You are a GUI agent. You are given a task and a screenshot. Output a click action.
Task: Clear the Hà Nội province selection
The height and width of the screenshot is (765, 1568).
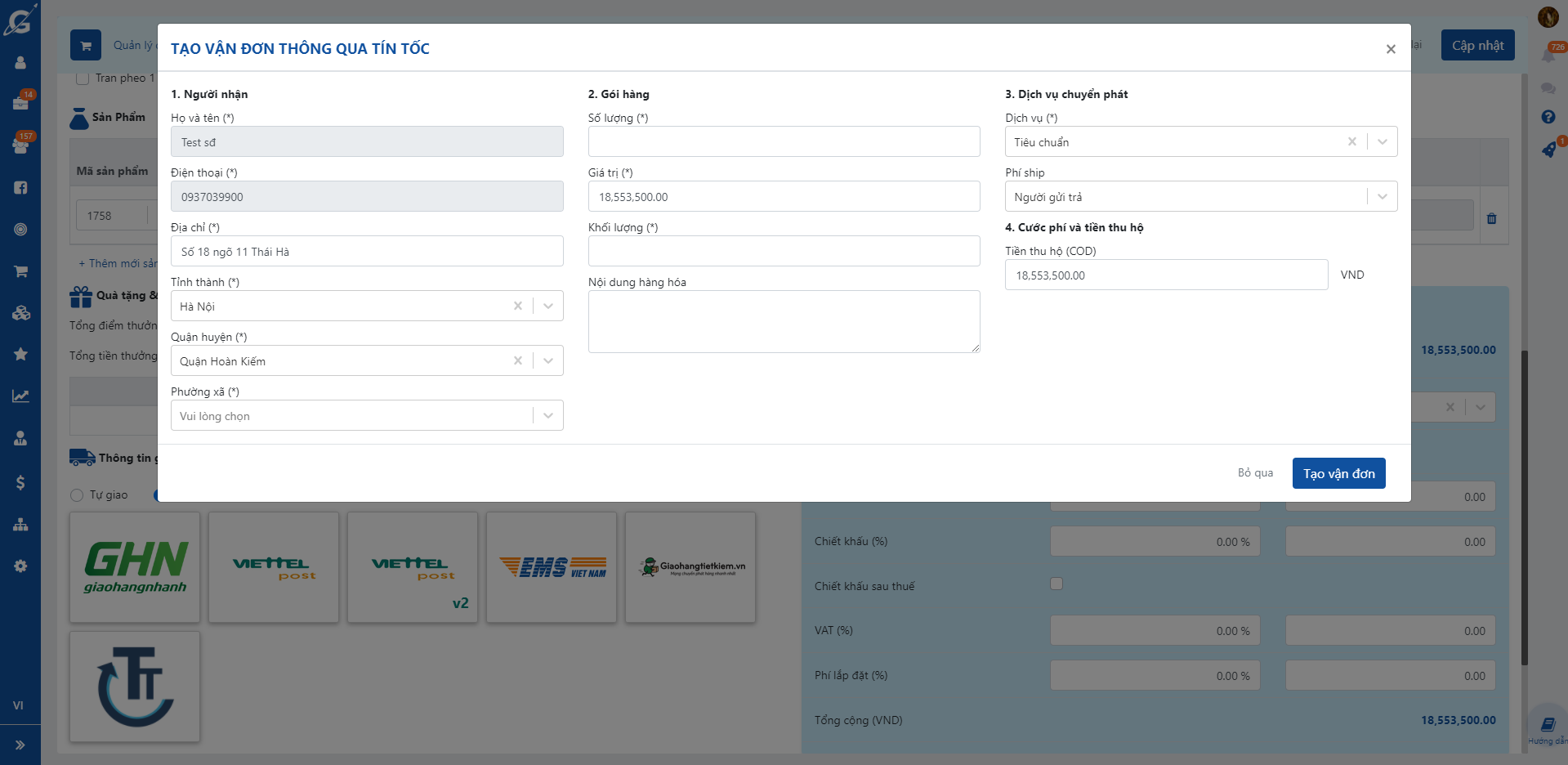(x=518, y=306)
